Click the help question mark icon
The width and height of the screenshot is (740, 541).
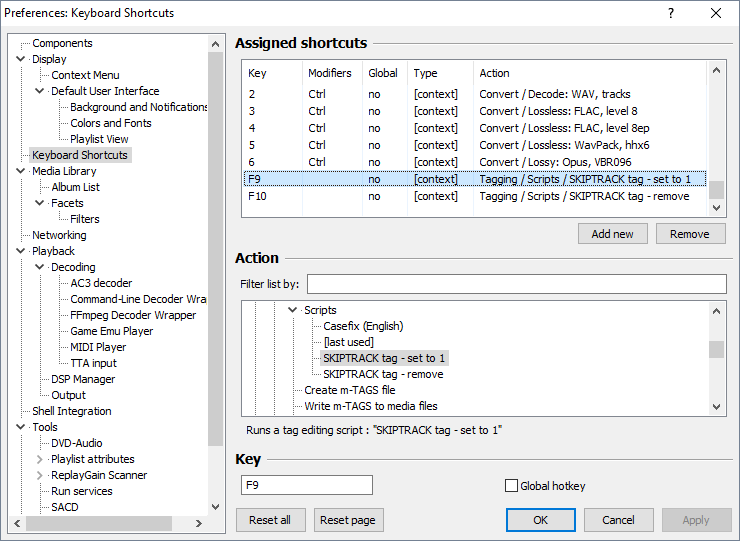tap(671, 13)
